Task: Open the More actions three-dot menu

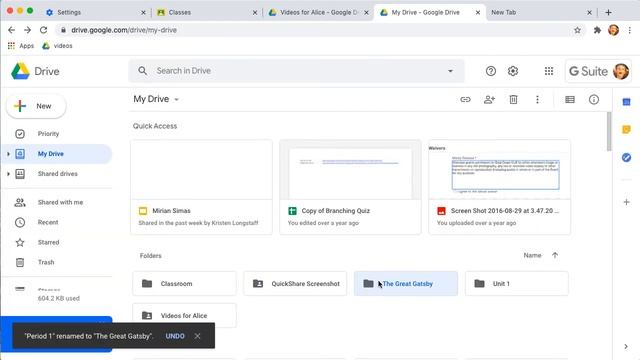Action: point(537,100)
